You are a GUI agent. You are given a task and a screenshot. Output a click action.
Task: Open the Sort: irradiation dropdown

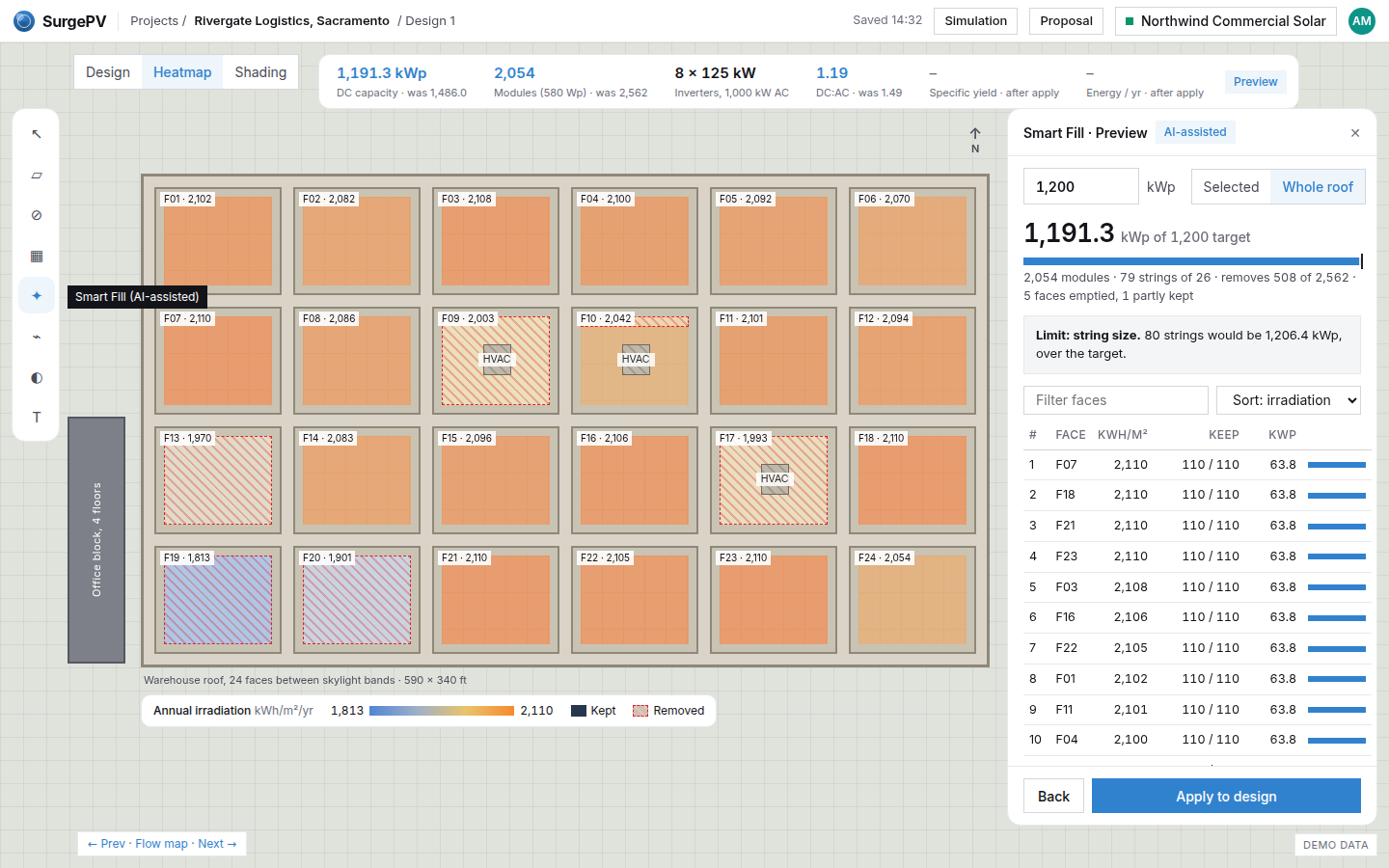click(x=1289, y=400)
